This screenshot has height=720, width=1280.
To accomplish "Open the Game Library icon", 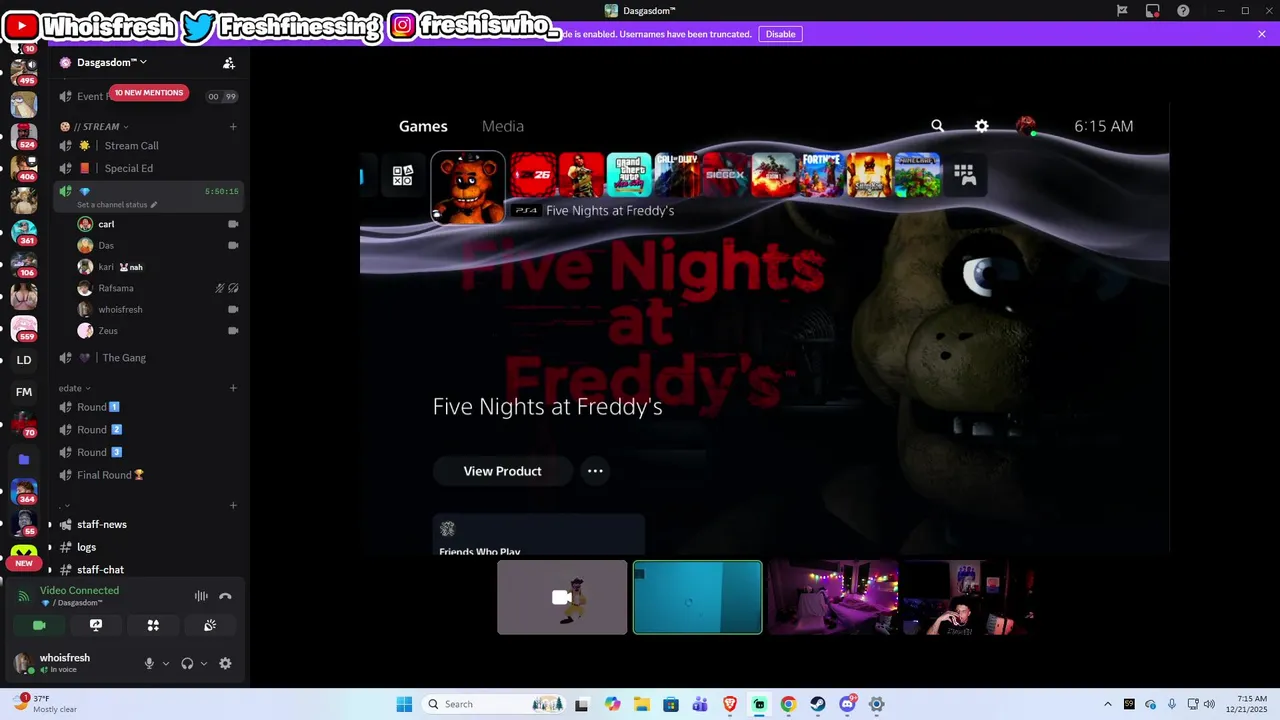I will coord(965,175).
